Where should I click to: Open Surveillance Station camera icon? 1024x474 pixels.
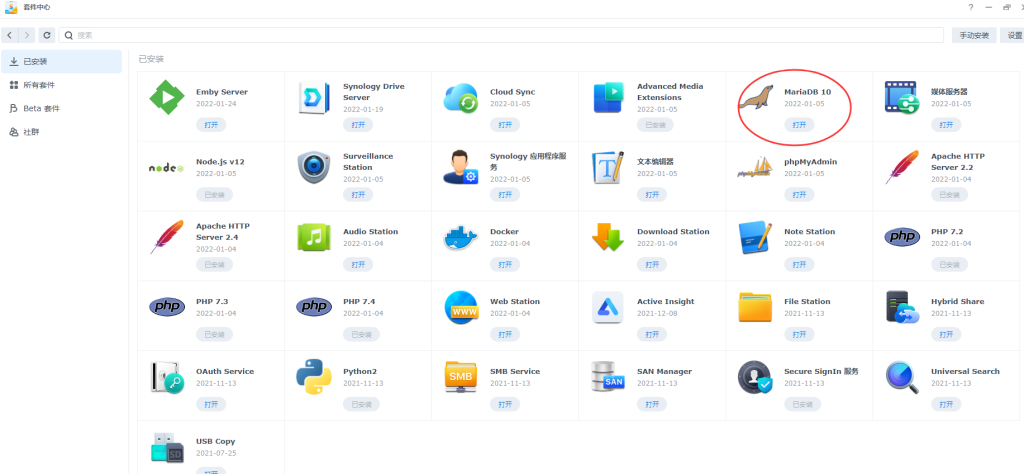[314, 168]
